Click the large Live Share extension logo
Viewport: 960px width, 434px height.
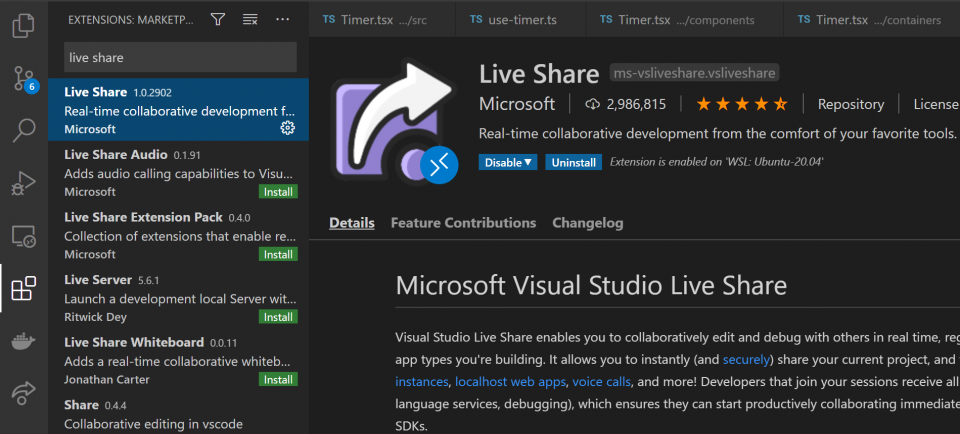coord(394,121)
